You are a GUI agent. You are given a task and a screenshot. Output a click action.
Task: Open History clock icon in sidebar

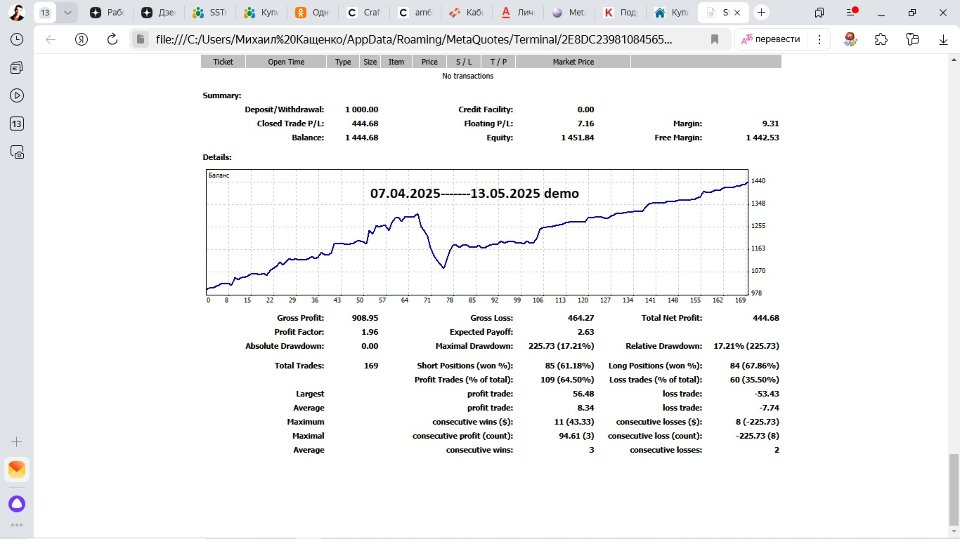pyautogui.click(x=17, y=39)
